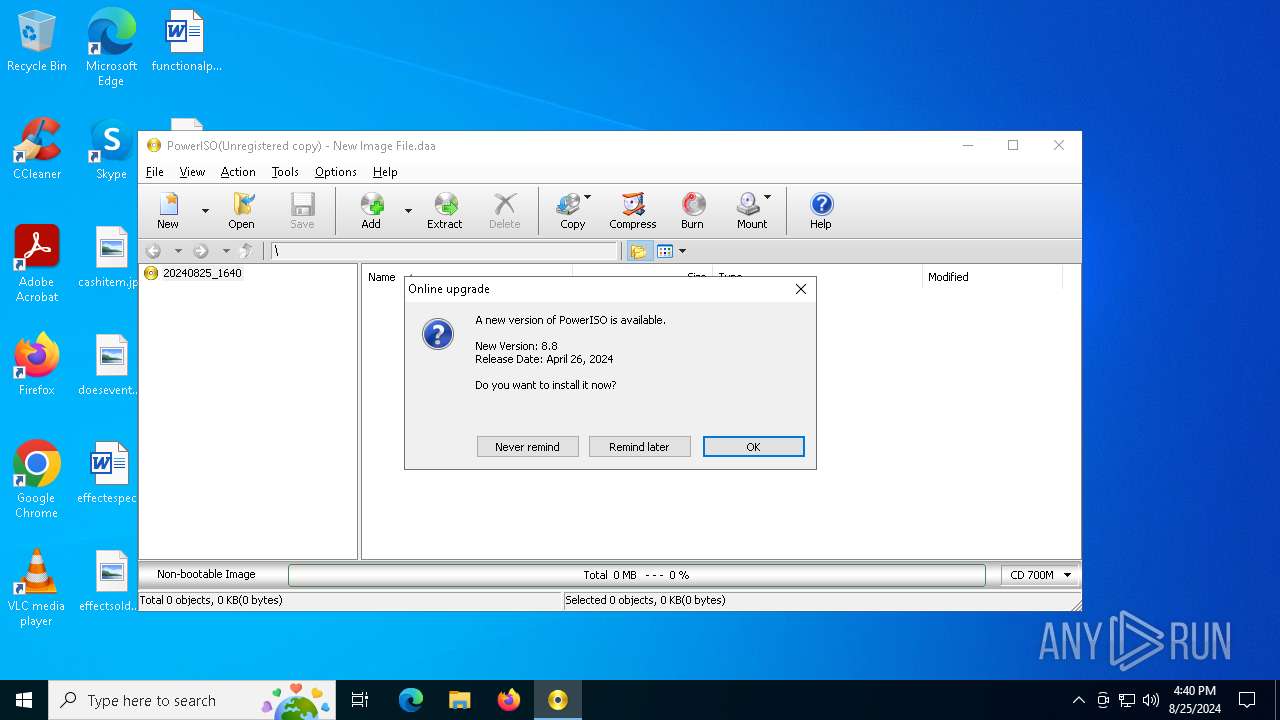1280x720 pixels.
Task: Click the Windows Start button
Action: point(24,700)
